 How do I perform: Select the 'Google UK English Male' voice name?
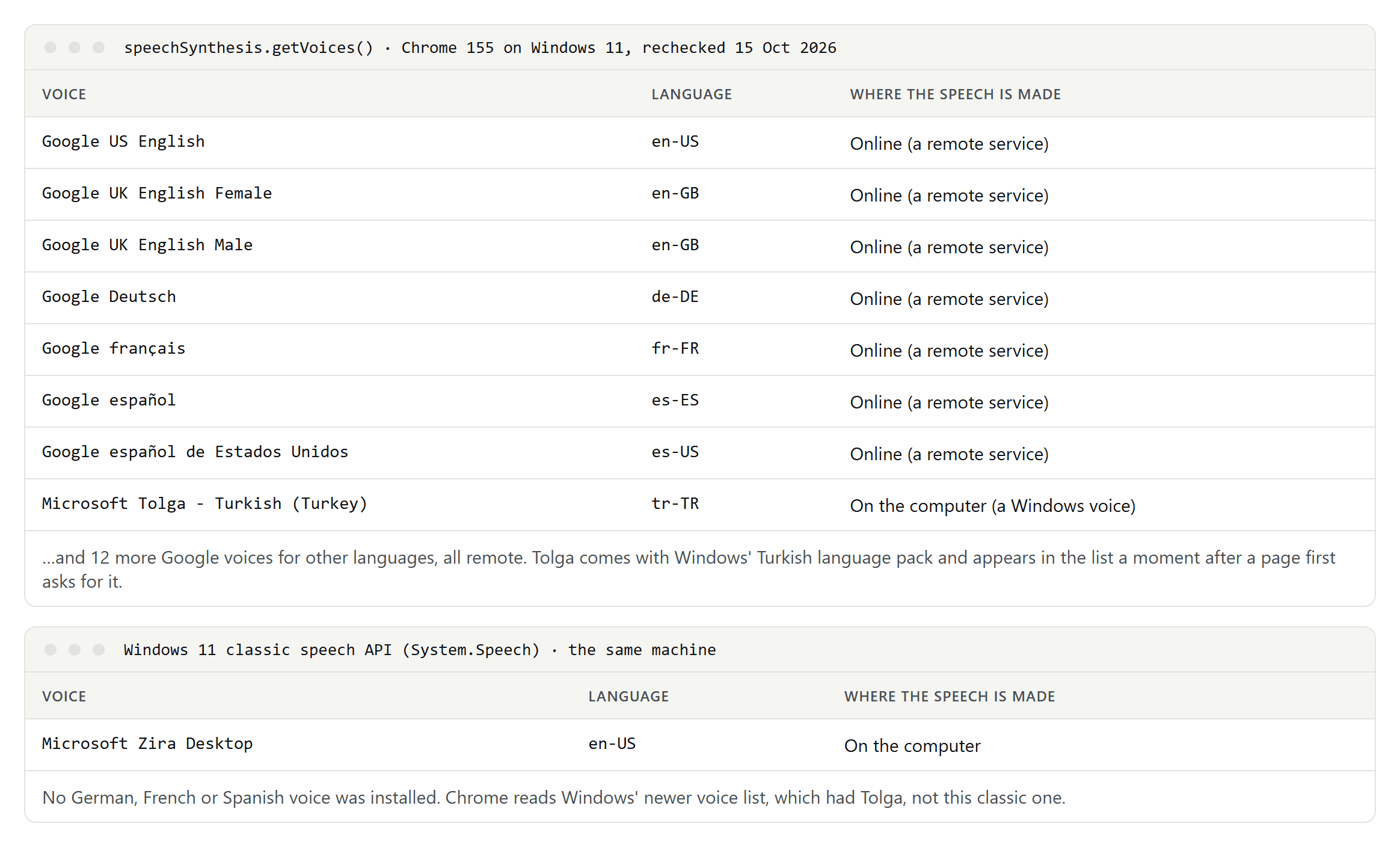coord(147,245)
